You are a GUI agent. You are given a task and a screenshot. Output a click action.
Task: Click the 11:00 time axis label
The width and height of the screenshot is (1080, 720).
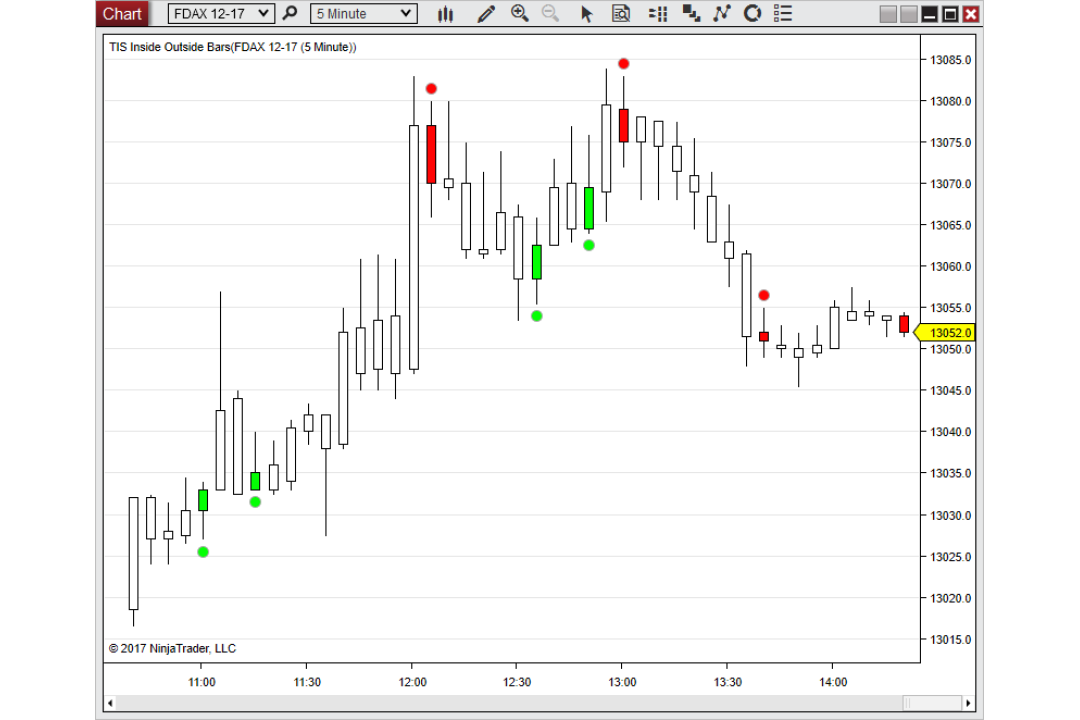tap(201, 682)
